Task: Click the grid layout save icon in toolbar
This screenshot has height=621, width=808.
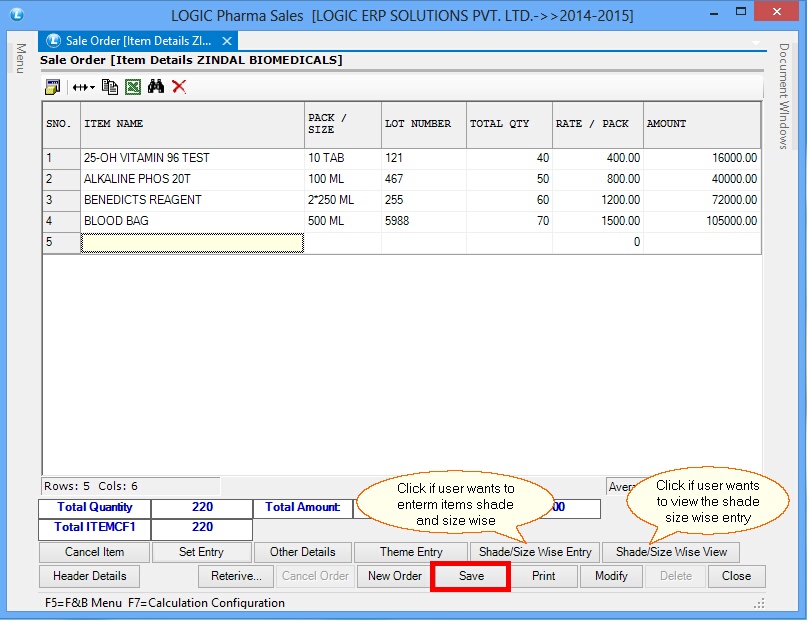Action: pyautogui.click(x=53, y=87)
